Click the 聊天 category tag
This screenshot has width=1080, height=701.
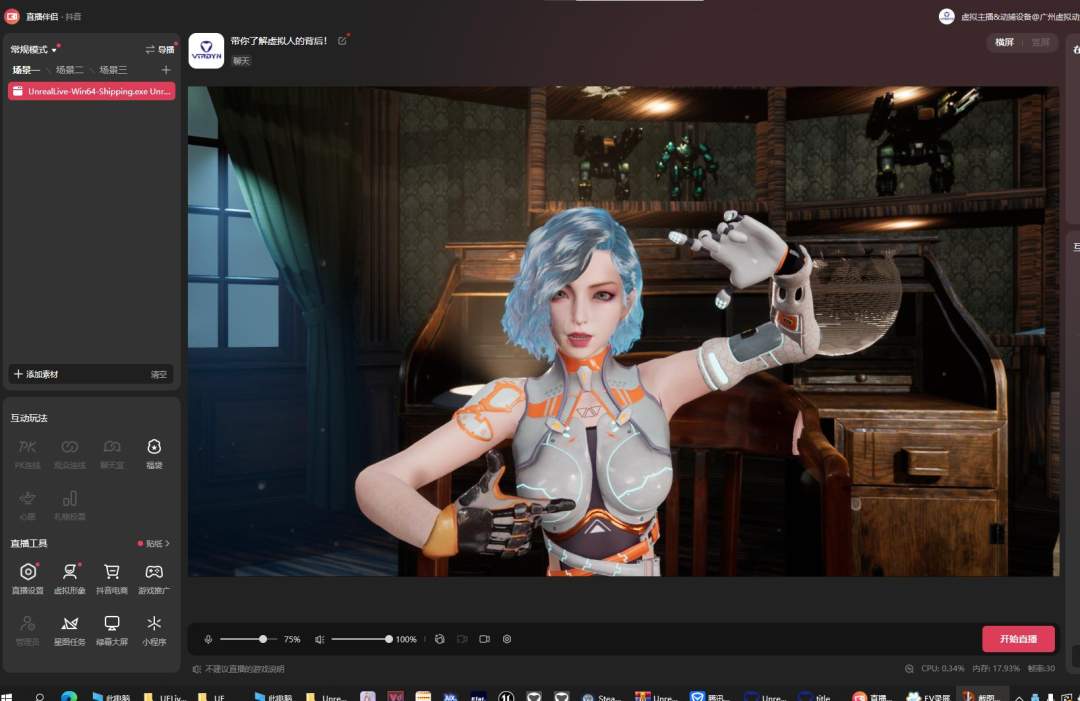241,61
